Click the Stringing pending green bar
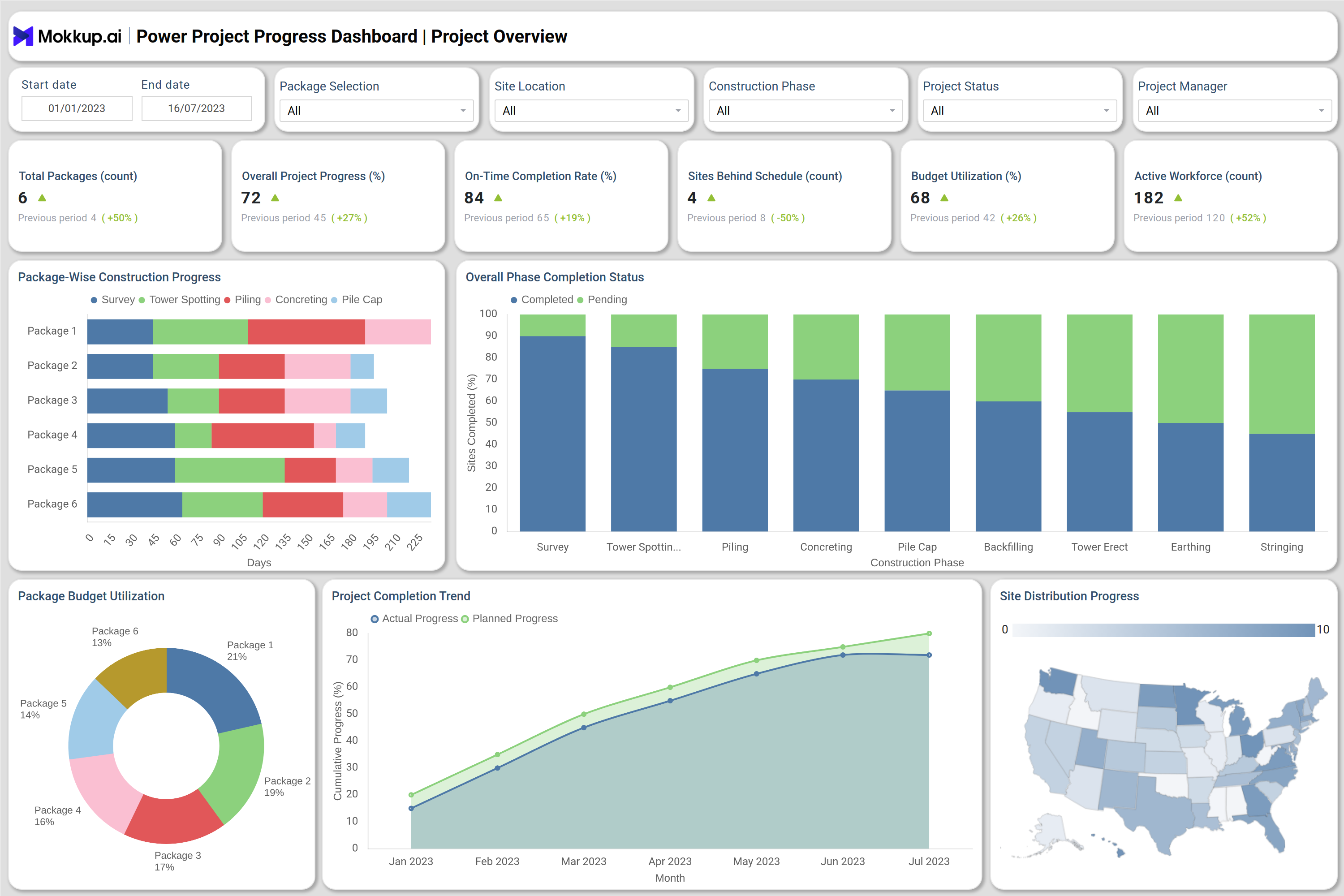This screenshot has width=1344, height=896. (x=1282, y=374)
